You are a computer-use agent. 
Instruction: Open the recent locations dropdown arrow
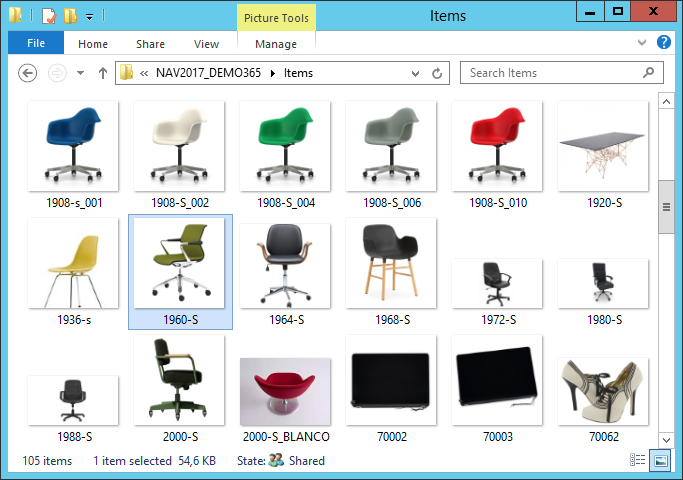click(x=80, y=73)
